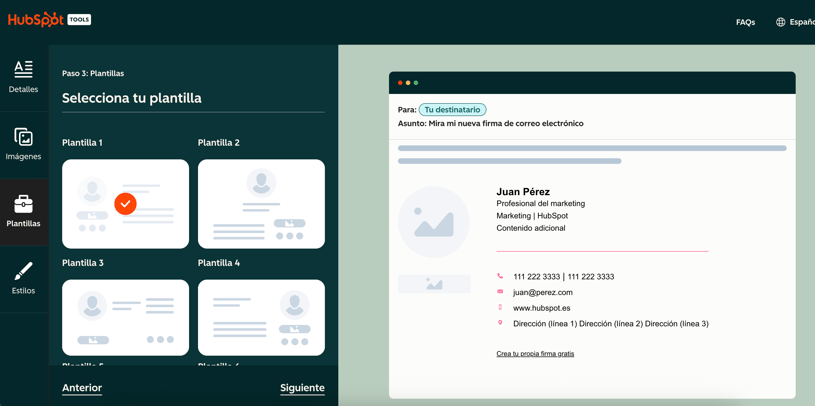Image resolution: width=815 pixels, height=406 pixels.
Task: Choose the Plantilla 4 template layout
Action: tap(261, 317)
